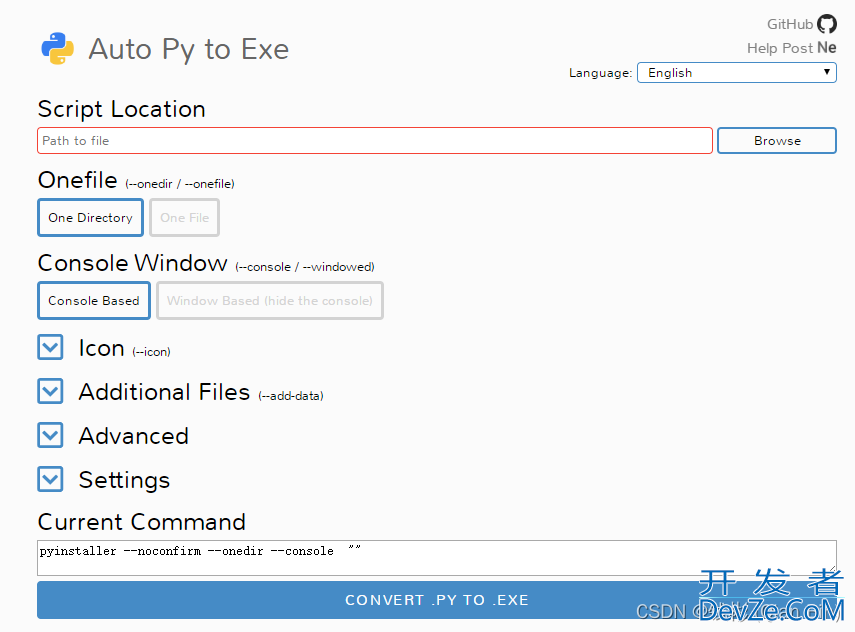Select the One Directory option
Screen dimensions: 855x632
coord(91,218)
